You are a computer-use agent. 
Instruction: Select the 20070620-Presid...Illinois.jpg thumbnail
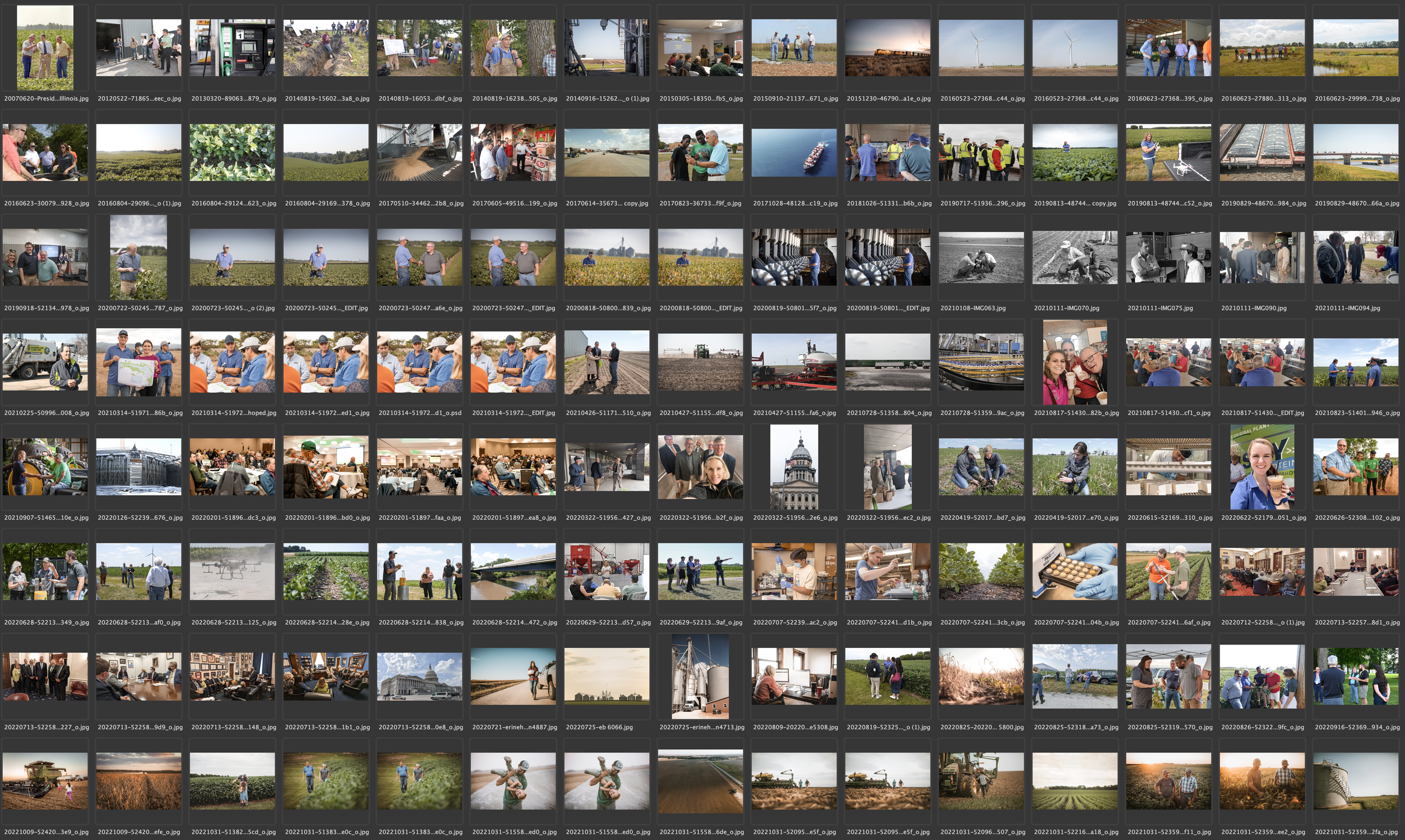(x=46, y=48)
